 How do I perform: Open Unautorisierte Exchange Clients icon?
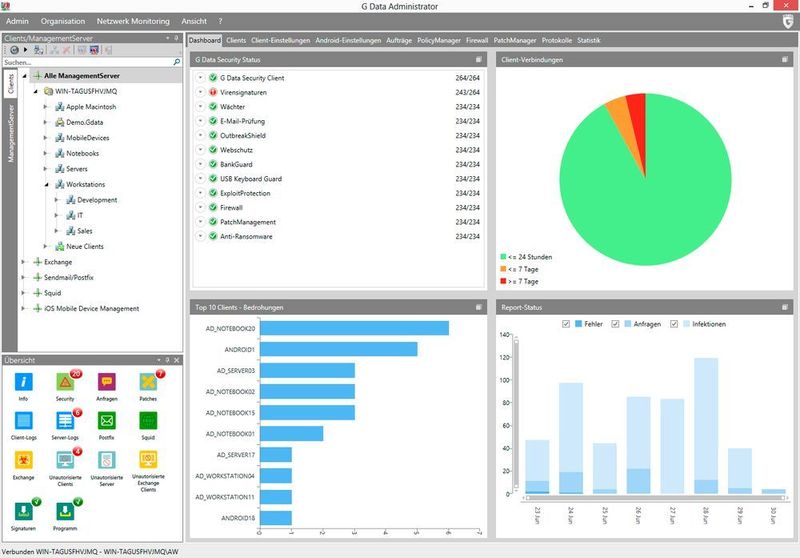[148, 459]
